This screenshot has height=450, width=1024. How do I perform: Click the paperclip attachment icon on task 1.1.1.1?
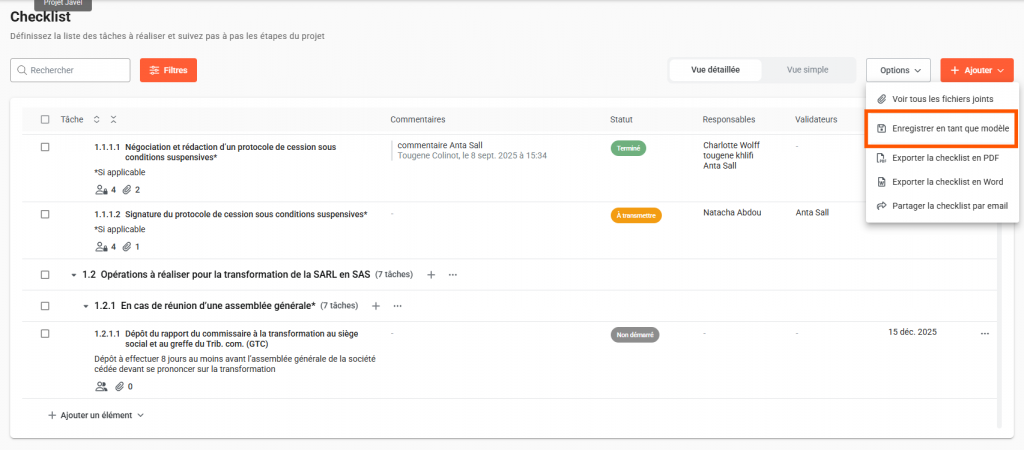pos(126,190)
